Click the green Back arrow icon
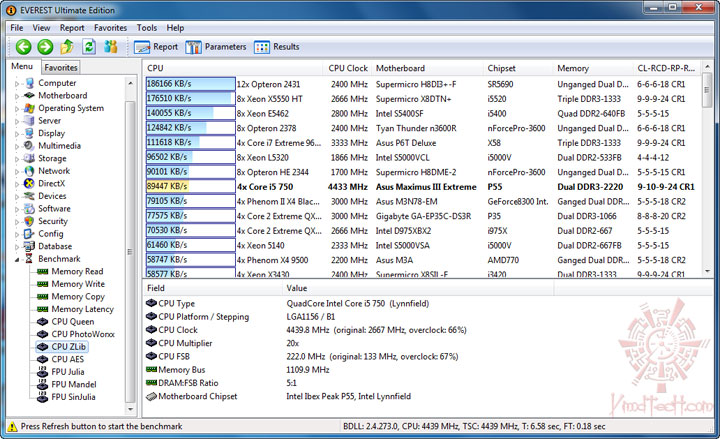 23,46
